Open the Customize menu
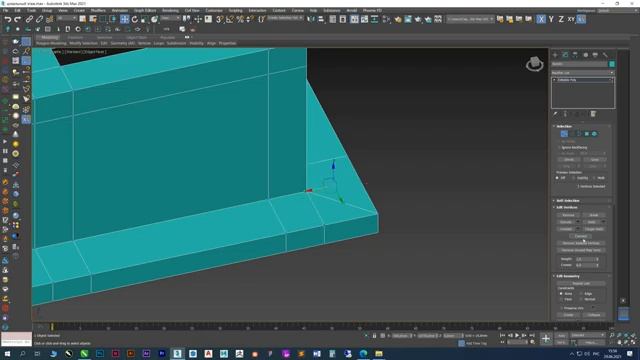640x360 pixels. 214,10
